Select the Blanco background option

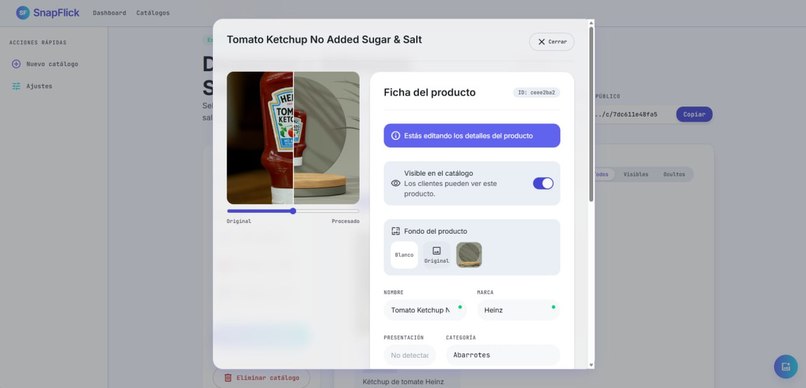point(404,255)
